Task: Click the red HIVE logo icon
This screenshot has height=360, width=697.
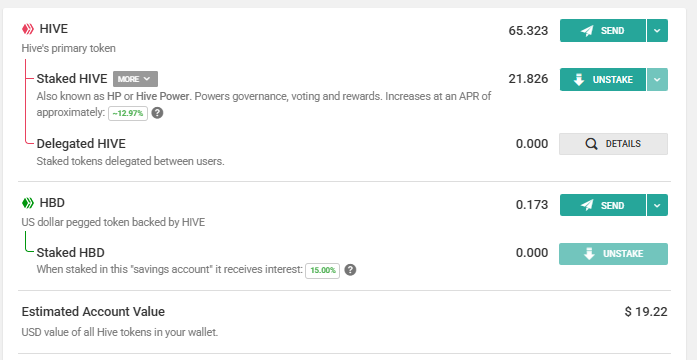Action: click(x=28, y=29)
